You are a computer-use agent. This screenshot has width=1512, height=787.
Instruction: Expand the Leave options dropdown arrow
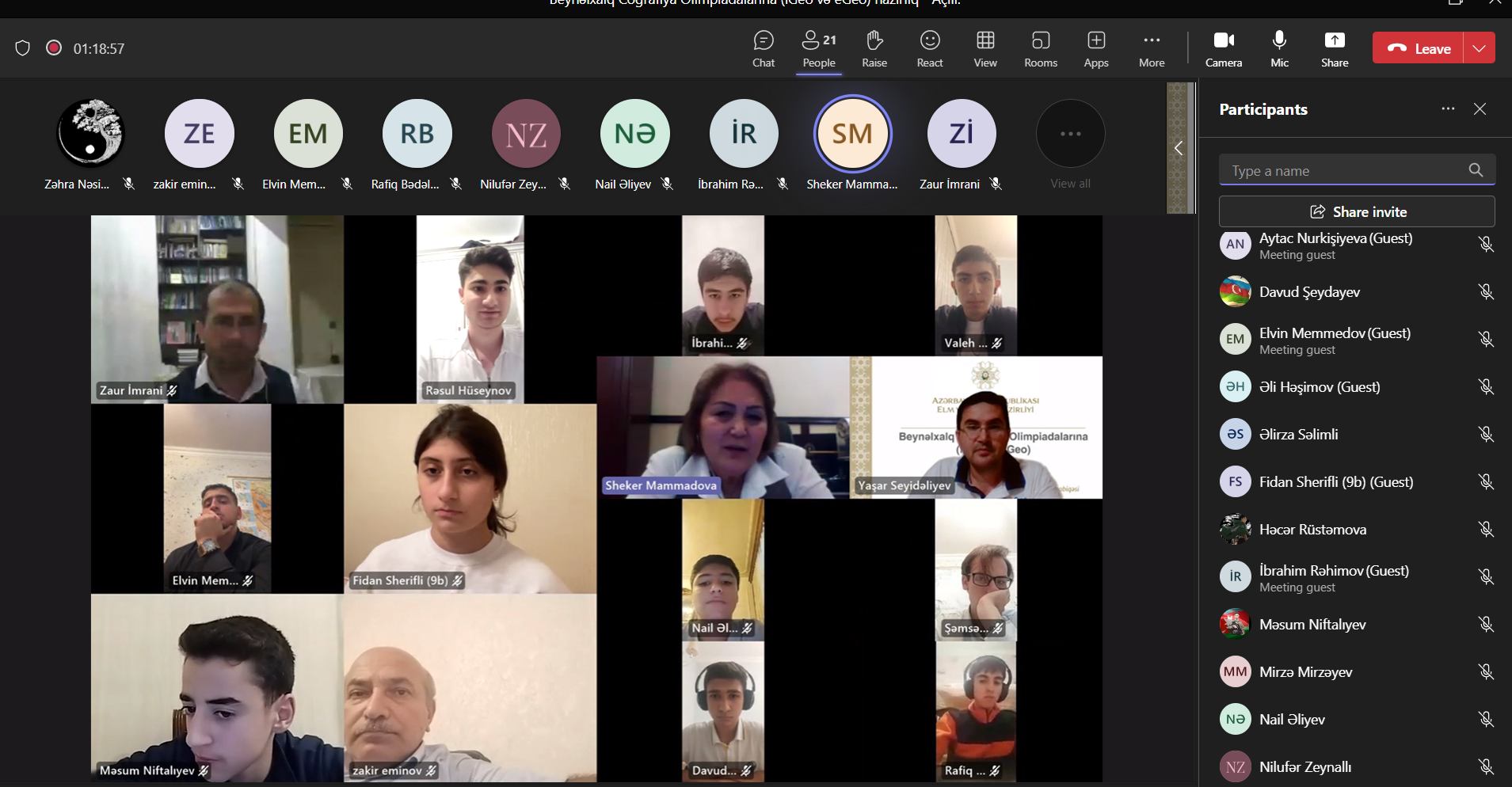[1479, 48]
